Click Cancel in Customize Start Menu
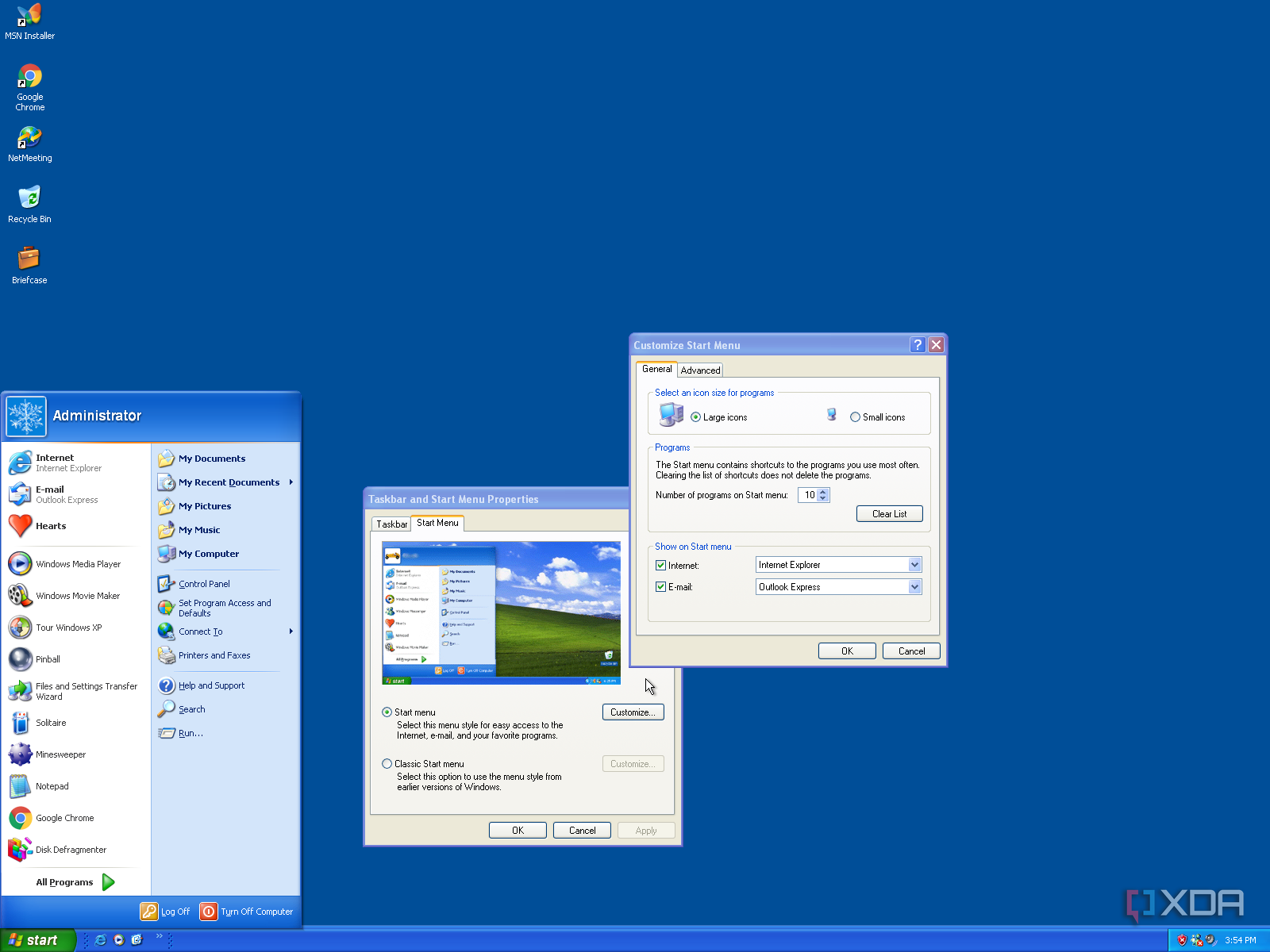Screen dimensions: 1270x952 click(x=911, y=651)
